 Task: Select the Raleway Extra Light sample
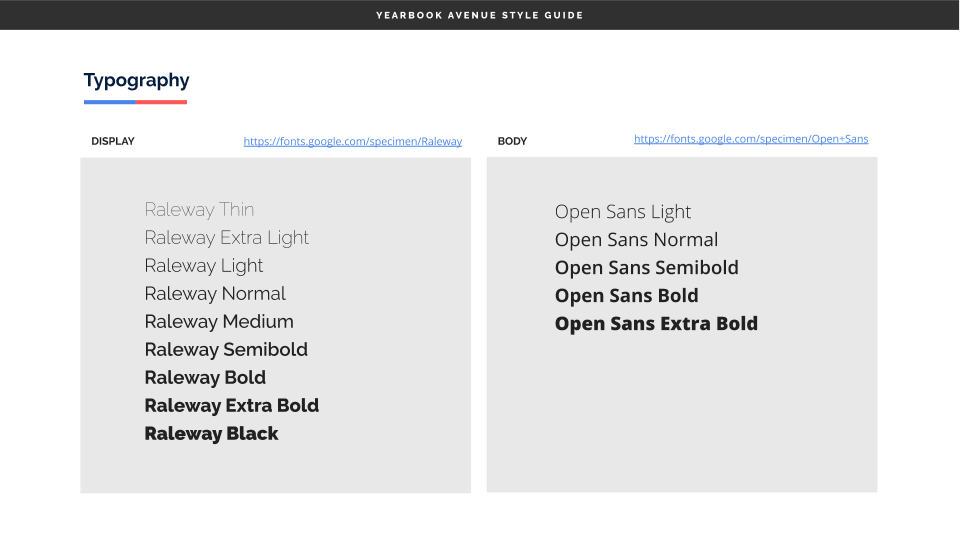click(226, 238)
